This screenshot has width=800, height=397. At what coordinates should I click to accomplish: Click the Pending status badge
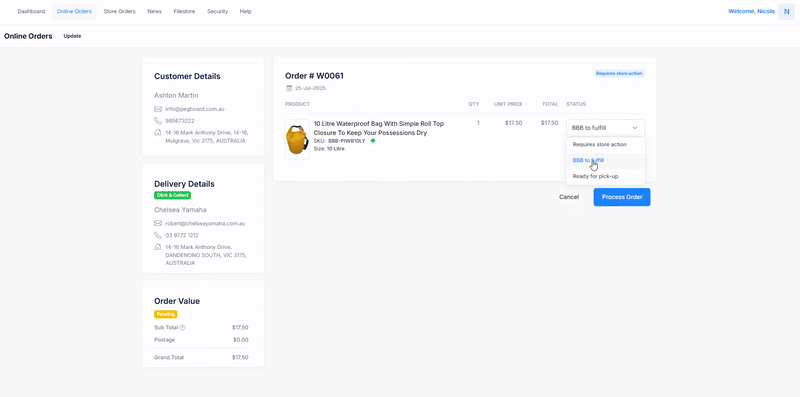point(166,314)
